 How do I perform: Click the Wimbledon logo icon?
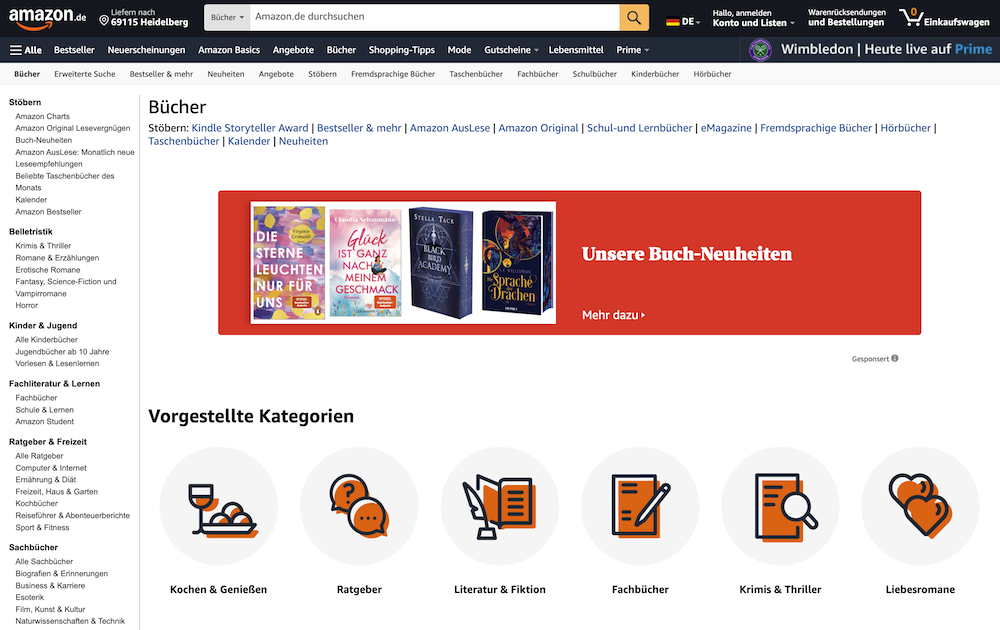760,50
